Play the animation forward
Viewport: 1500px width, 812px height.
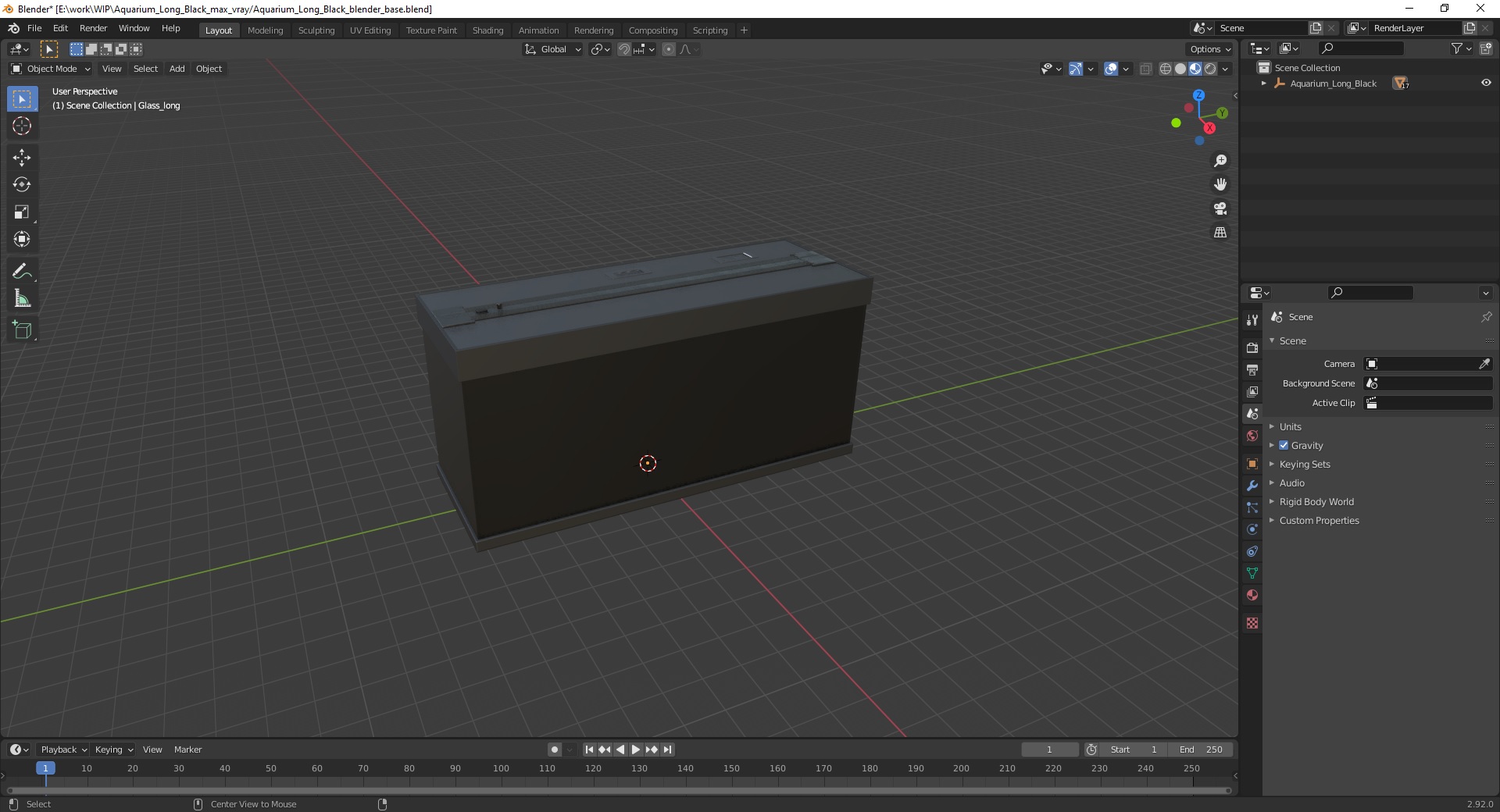click(636, 750)
